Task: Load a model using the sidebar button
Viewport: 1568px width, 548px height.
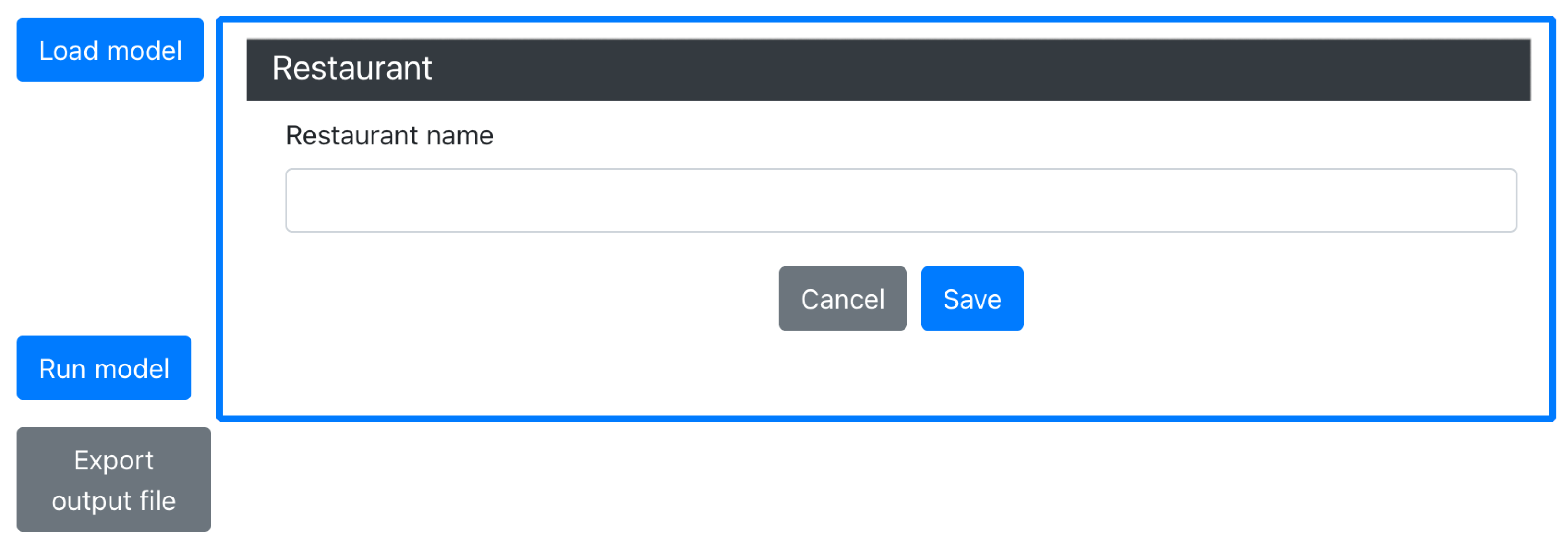Action: click(110, 50)
